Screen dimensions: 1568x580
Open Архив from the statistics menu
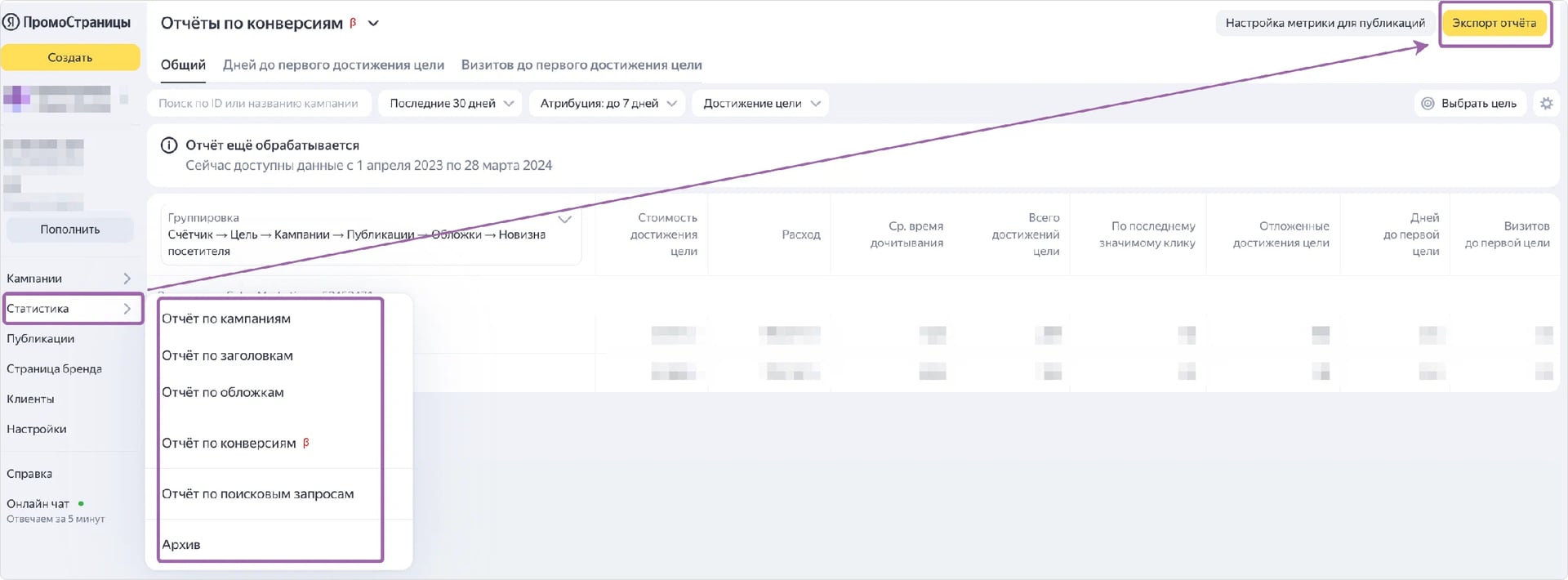(x=181, y=545)
